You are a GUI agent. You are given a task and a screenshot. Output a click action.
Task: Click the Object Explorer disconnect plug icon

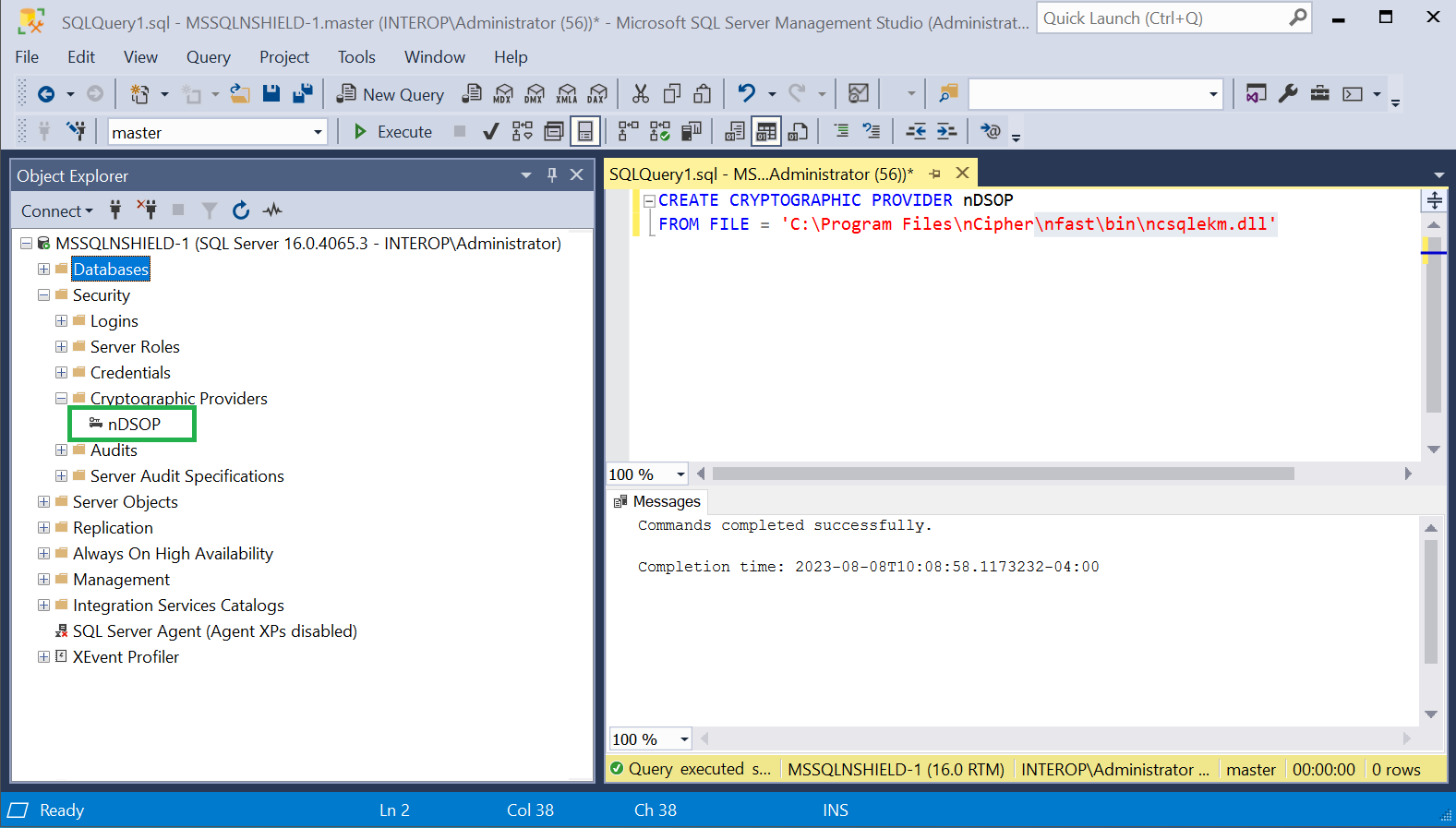pyautogui.click(x=147, y=210)
